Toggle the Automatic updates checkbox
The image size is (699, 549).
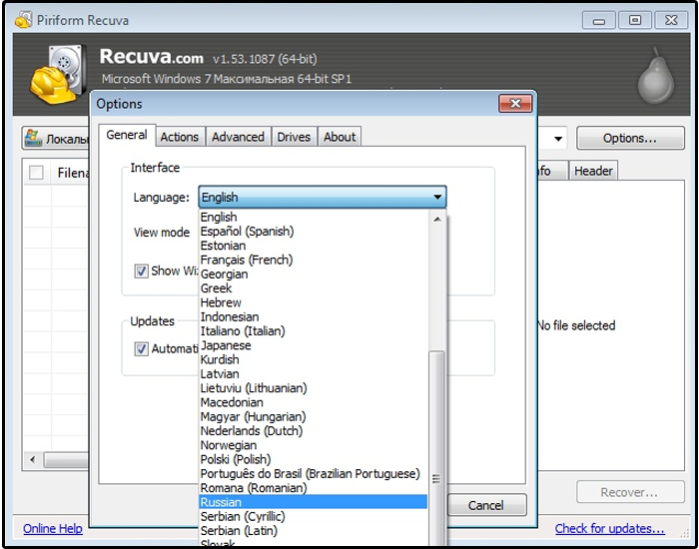[x=141, y=348]
